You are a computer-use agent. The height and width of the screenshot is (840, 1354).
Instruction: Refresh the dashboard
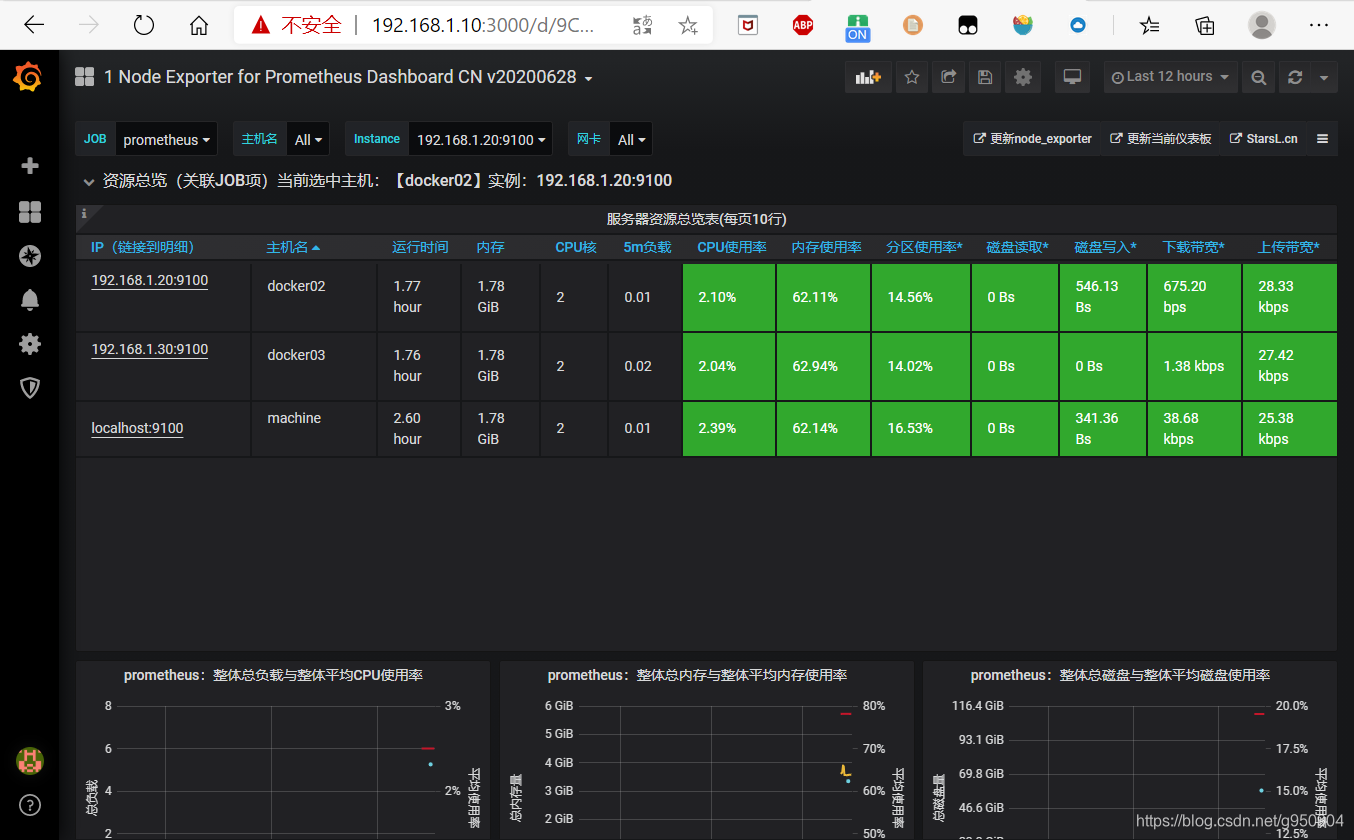coord(1295,77)
